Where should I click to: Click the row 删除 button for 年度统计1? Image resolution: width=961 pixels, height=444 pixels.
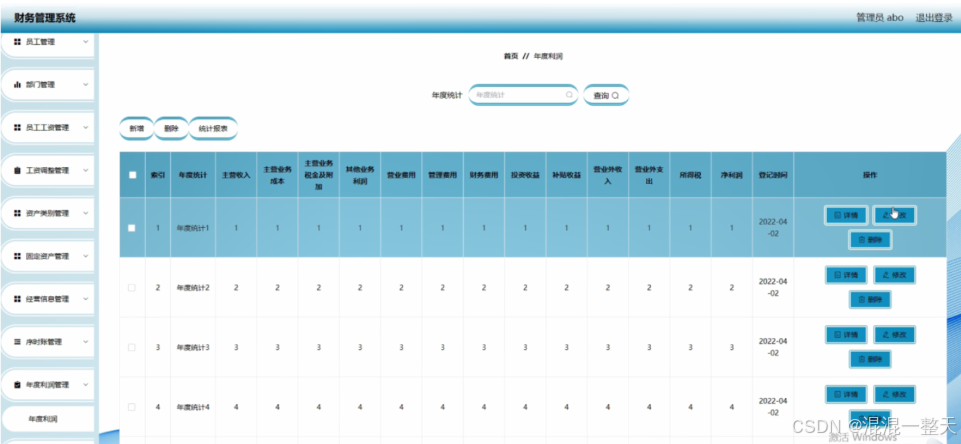pos(870,240)
